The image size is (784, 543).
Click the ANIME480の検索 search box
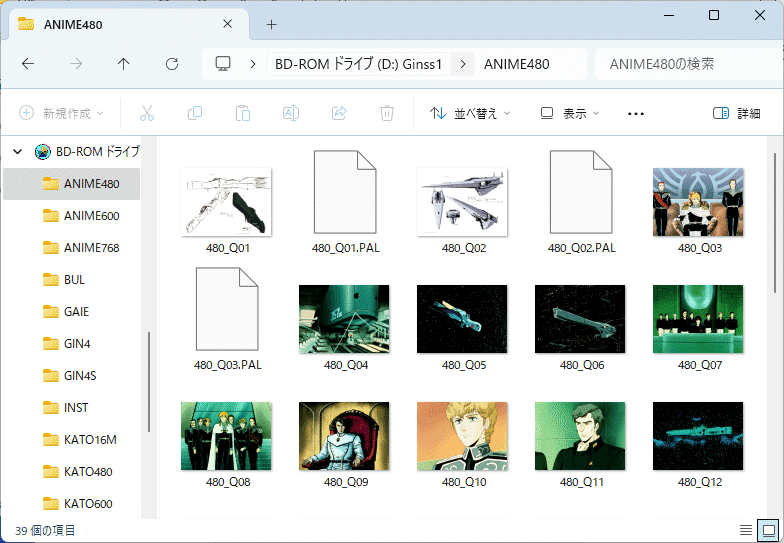tap(689, 64)
